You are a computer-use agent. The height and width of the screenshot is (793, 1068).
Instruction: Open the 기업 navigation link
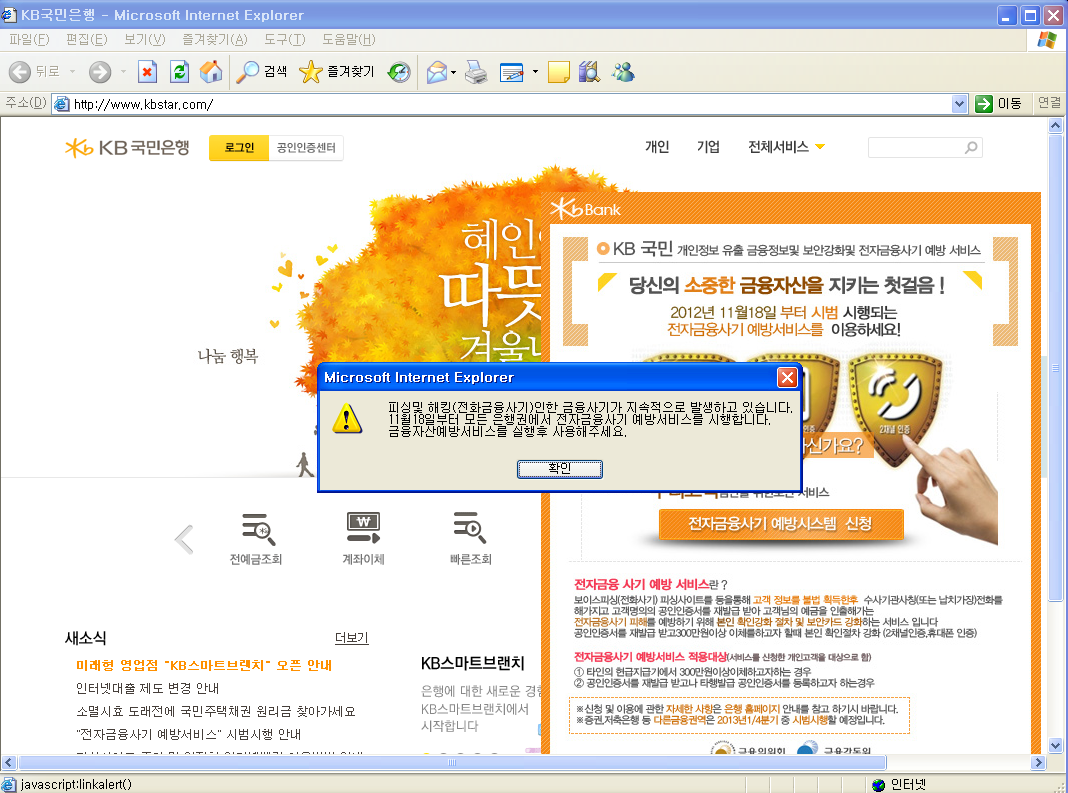[x=708, y=146]
